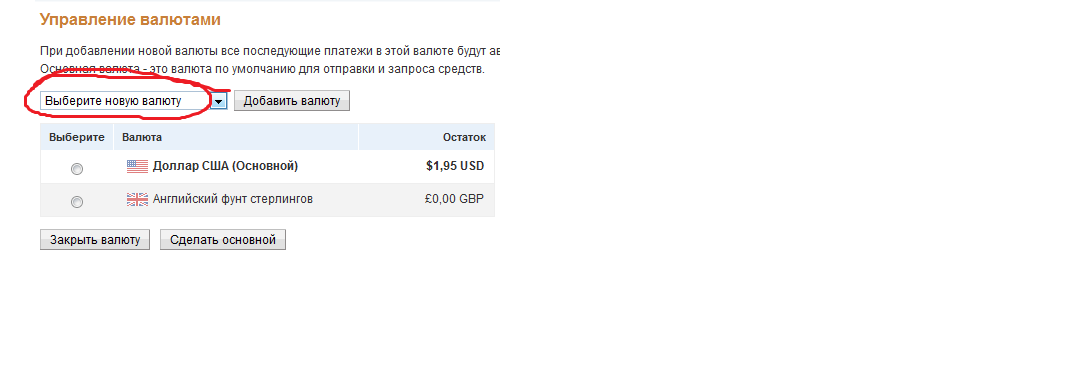
Task: Click the text line starting При добавлении новой валюты
Action: point(271,51)
